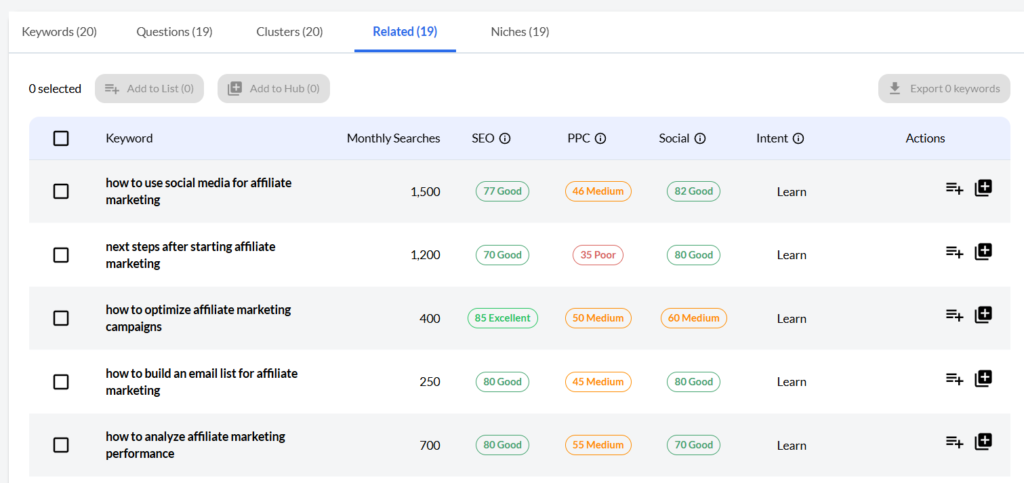
Task: Check the box for 'how to use social media' keyword
Action: (61, 191)
